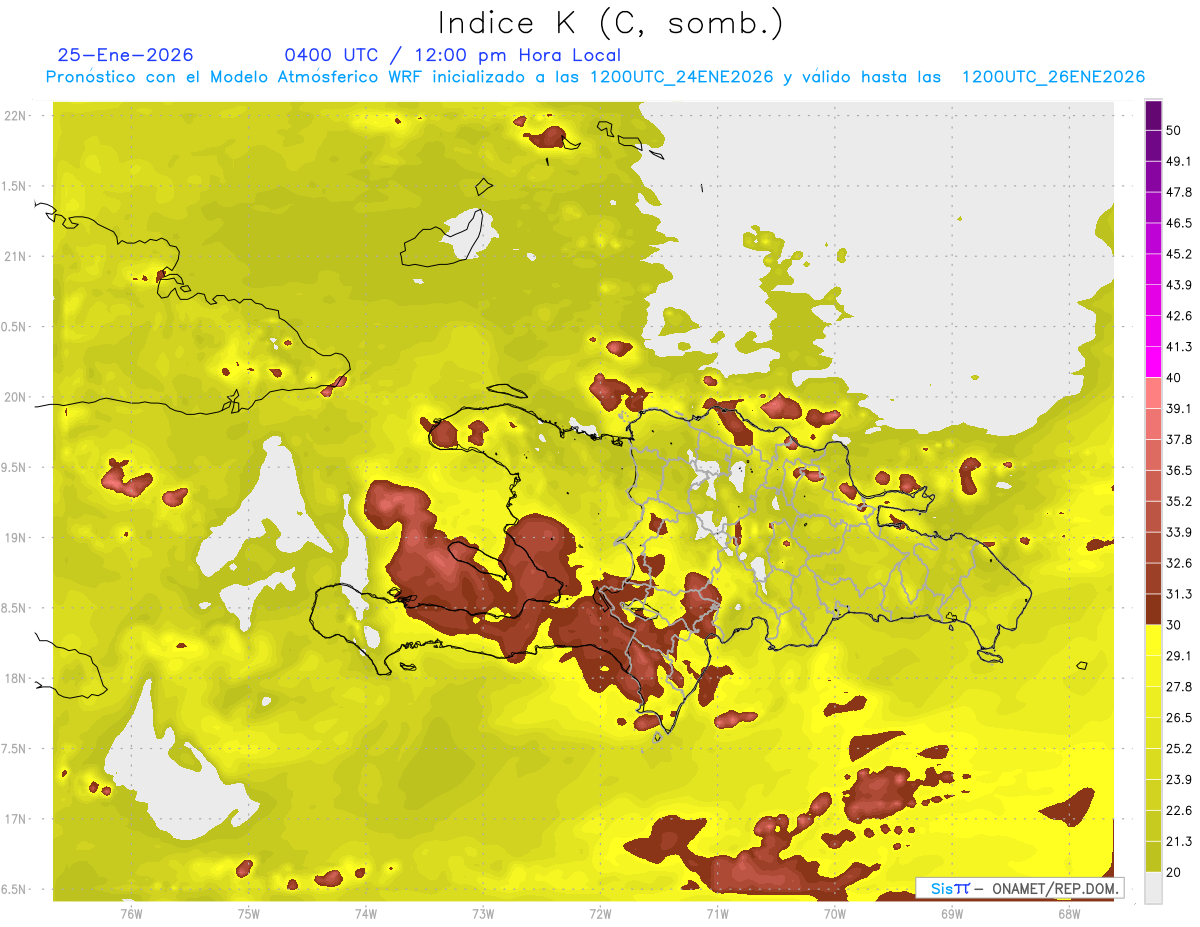1200x927 pixels.
Task: Click the latitude label '19N'
Action: [x=16, y=537]
